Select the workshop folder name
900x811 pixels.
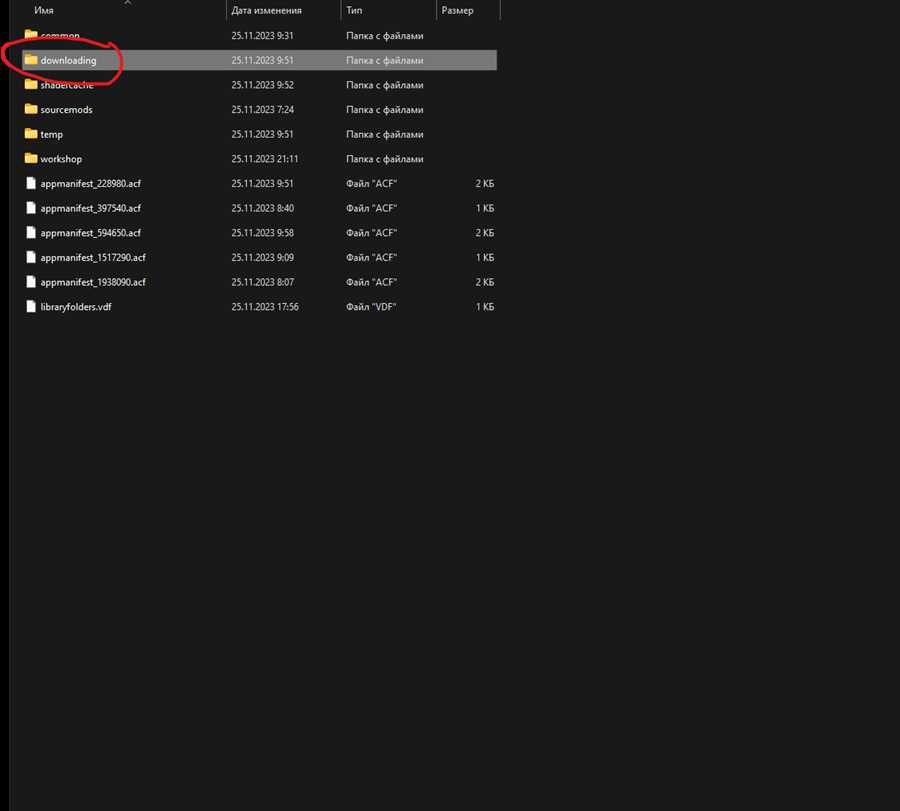(61, 158)
